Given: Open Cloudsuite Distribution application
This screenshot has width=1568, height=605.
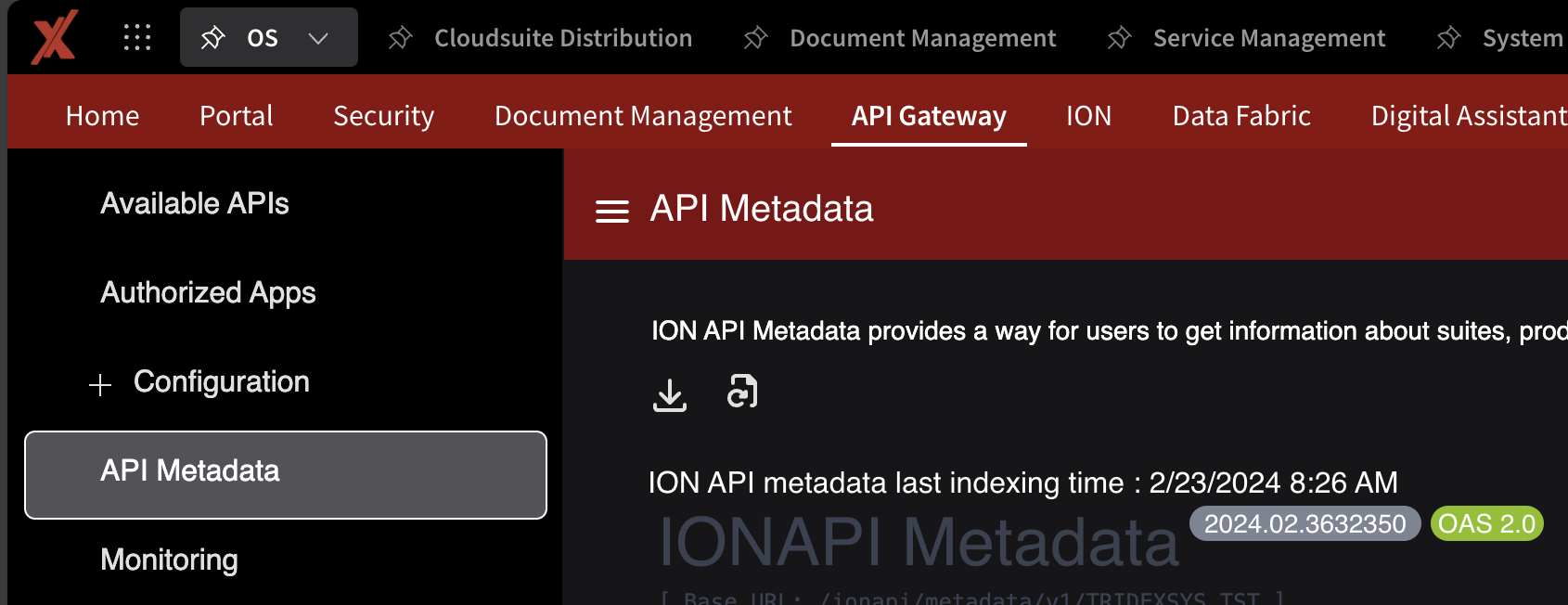Looking at the screenshot, I should tap(563, 38).
